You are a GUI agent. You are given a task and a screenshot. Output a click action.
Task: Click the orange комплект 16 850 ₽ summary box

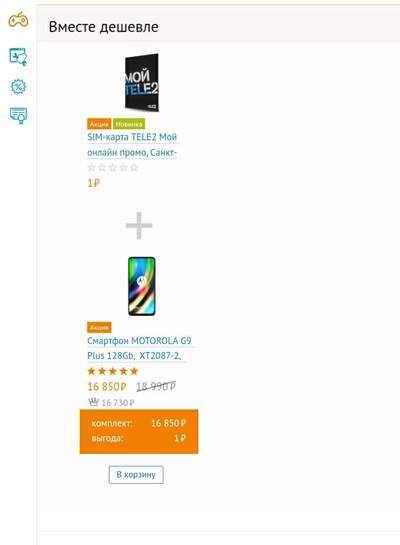click(x=139, y=431)
